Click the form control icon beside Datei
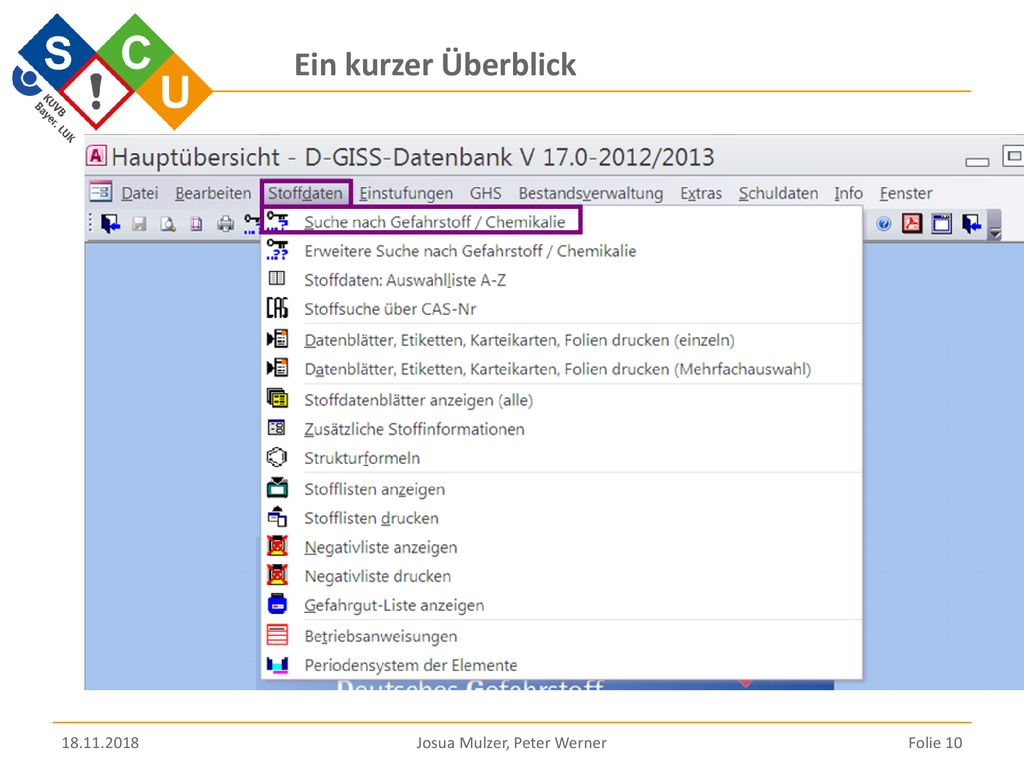This screenshot has height=768, width=1024. click(101, 192)
